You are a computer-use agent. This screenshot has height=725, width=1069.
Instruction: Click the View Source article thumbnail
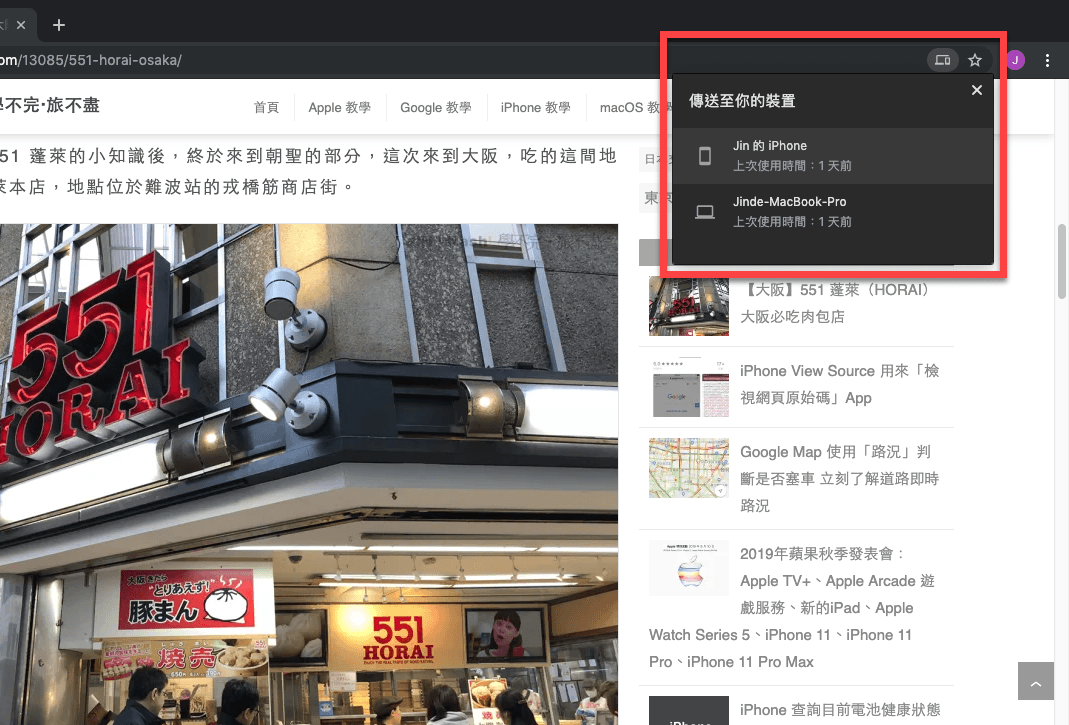pos(689,387)
